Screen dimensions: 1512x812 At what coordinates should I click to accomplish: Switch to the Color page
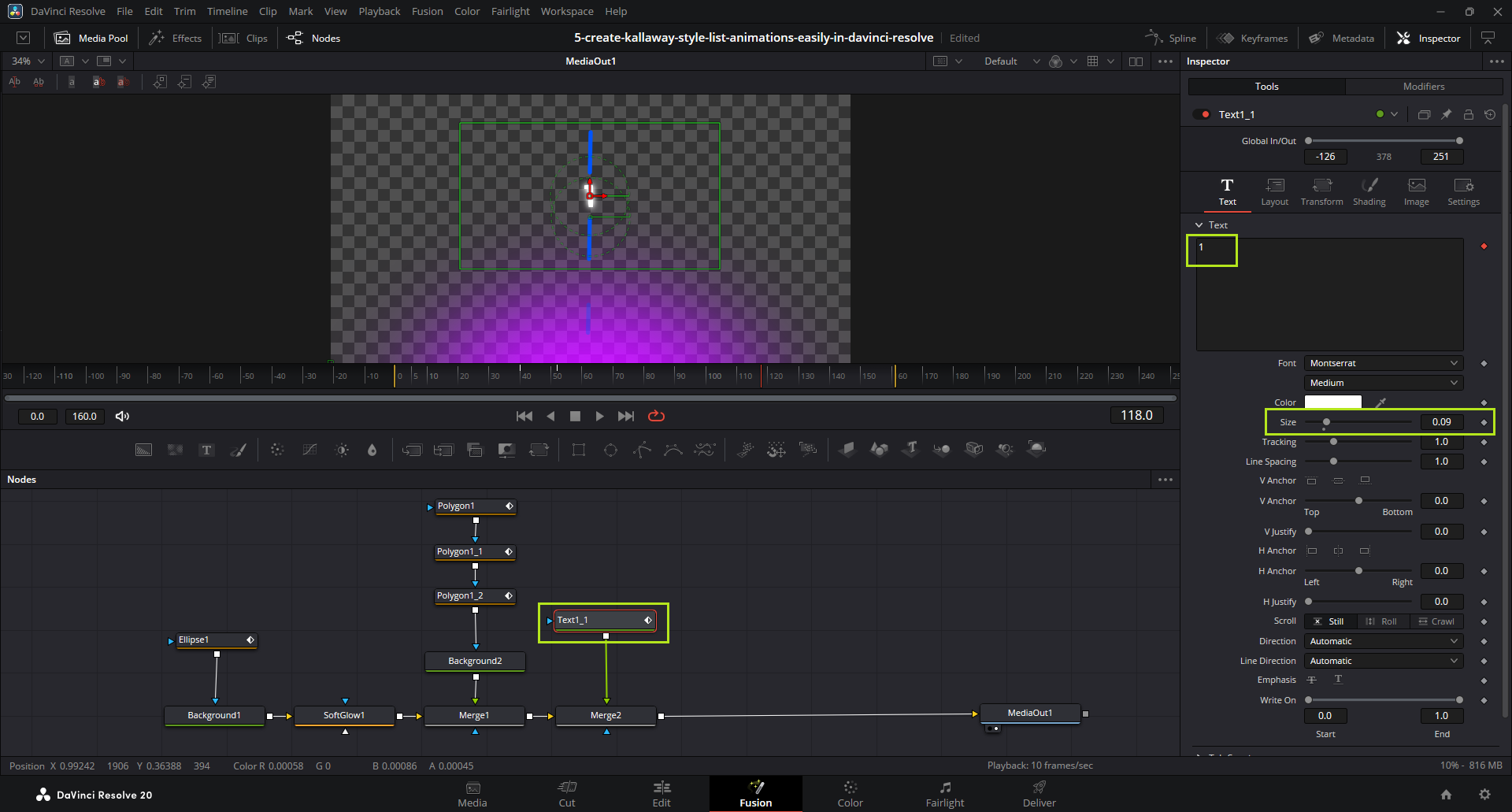[x=850, y=794]
